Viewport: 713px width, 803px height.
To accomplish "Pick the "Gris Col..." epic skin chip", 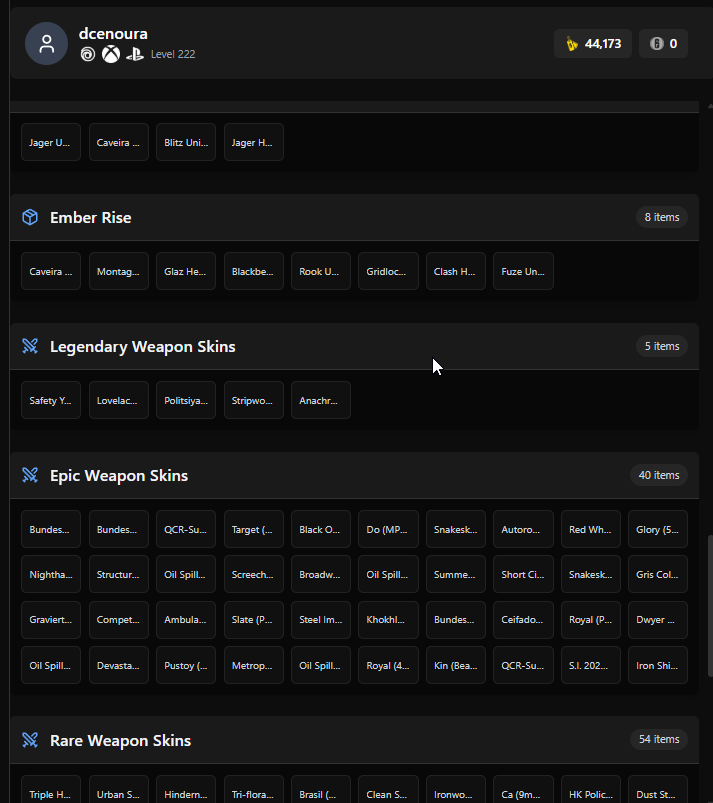I will click(x=658, y=575).
